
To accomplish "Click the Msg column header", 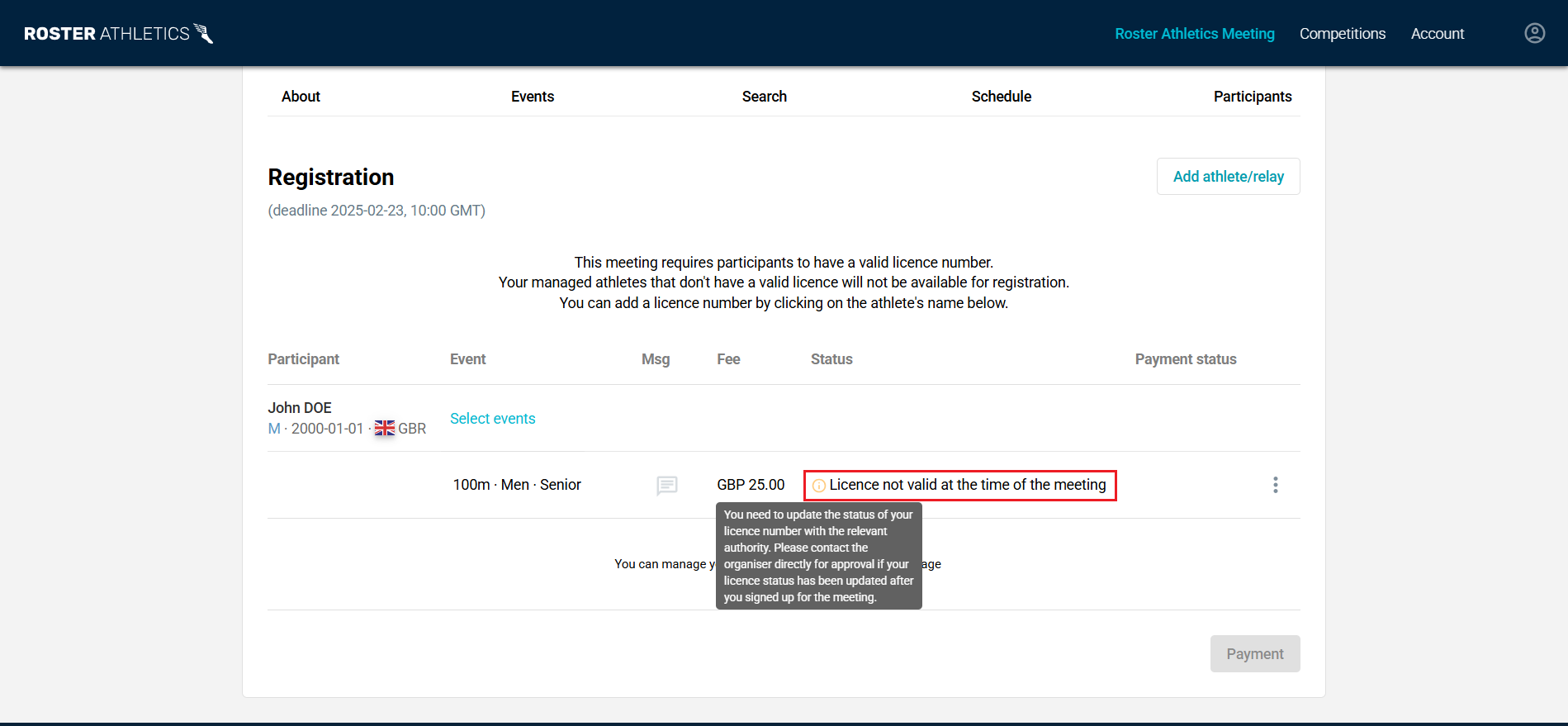I will tap(656, 359).
